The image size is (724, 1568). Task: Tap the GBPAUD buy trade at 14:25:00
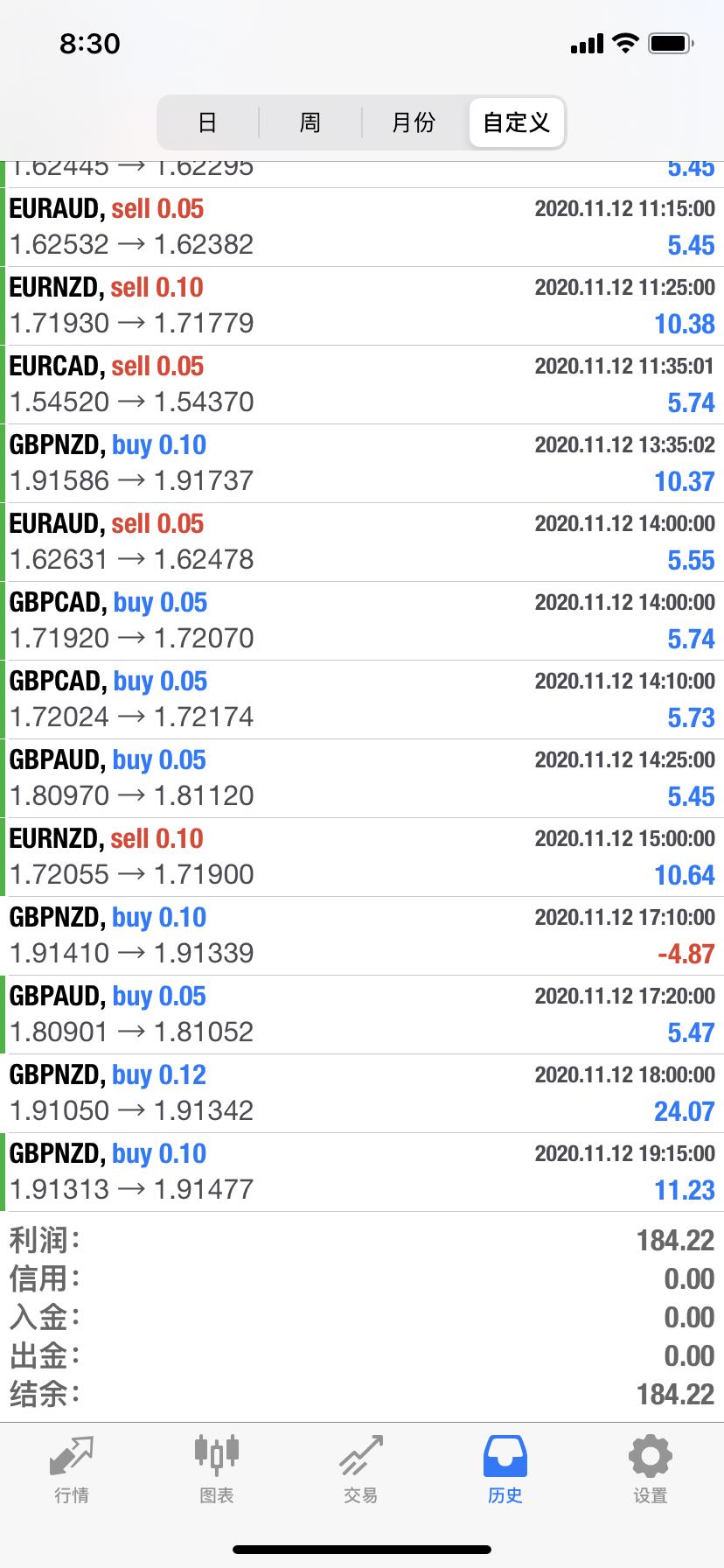pyautogui.click(x=362, y=778)
